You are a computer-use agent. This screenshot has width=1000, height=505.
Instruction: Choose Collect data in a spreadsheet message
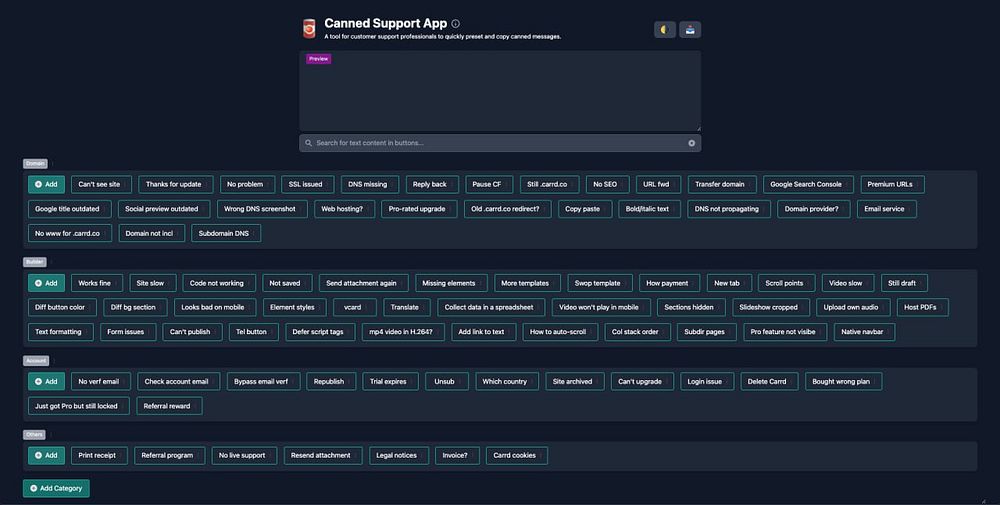click(491, 307)
